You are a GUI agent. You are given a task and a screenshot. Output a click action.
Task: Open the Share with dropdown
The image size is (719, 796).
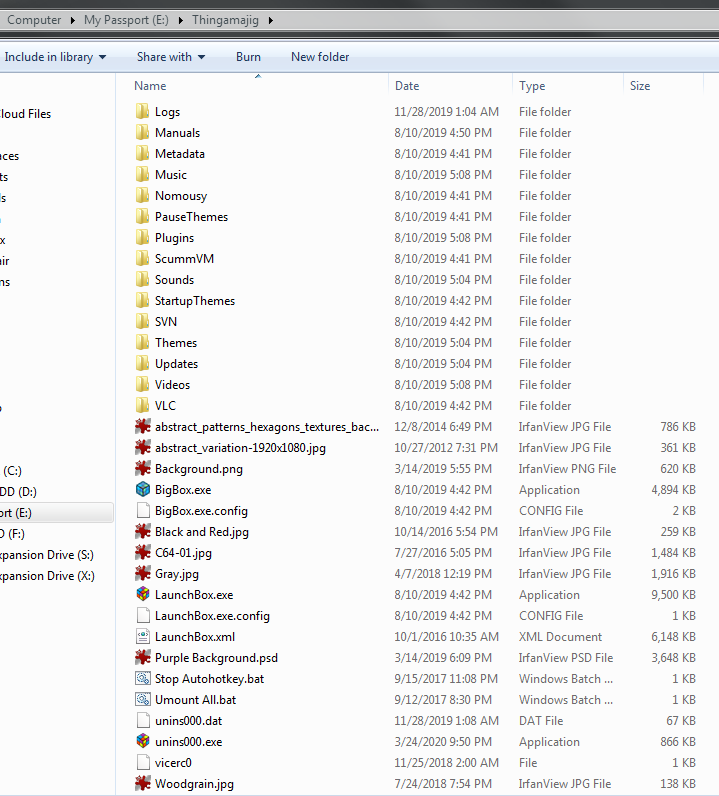(x=171, y=57)
